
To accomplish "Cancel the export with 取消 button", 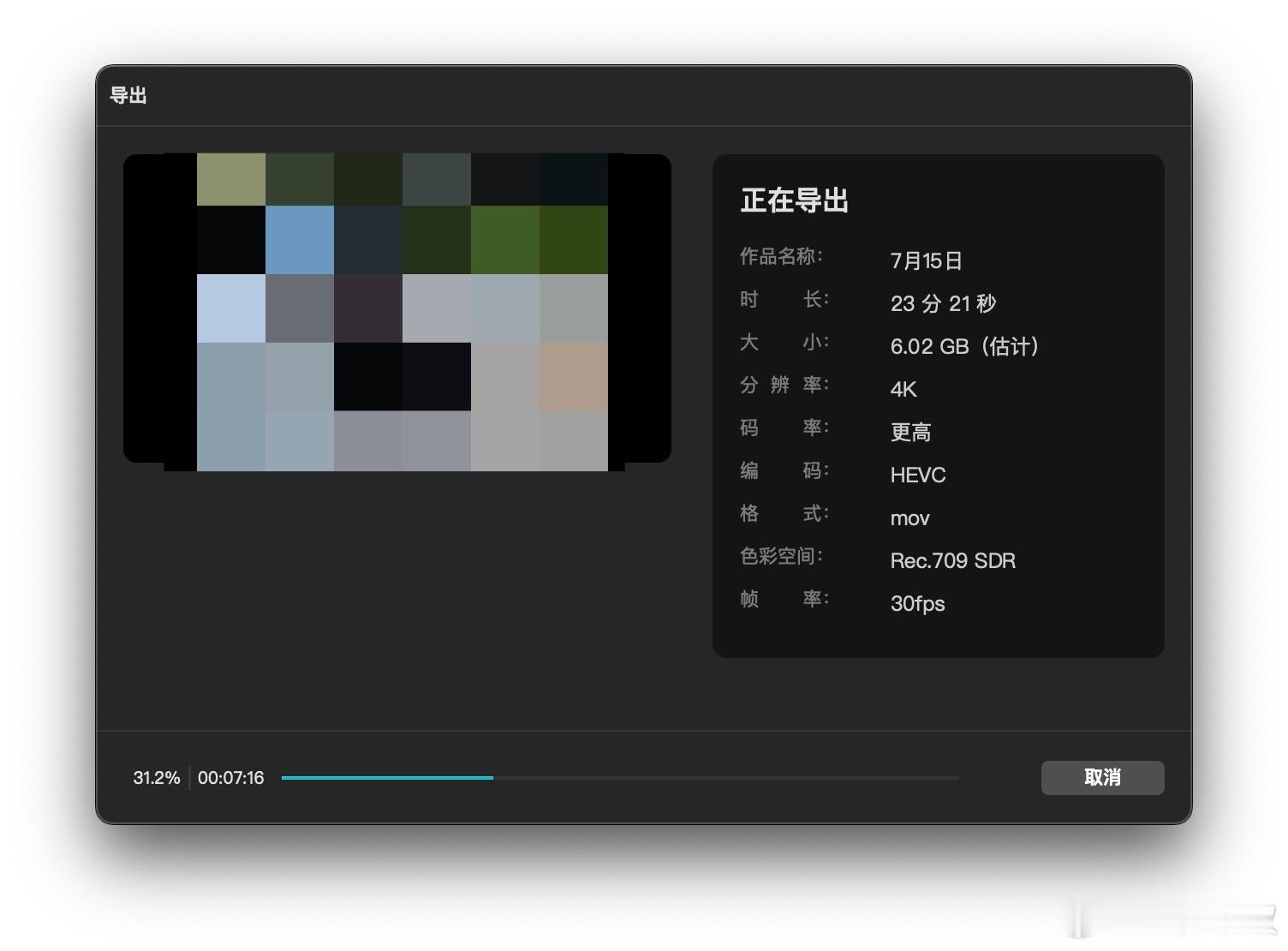I will coord(1102,777).
